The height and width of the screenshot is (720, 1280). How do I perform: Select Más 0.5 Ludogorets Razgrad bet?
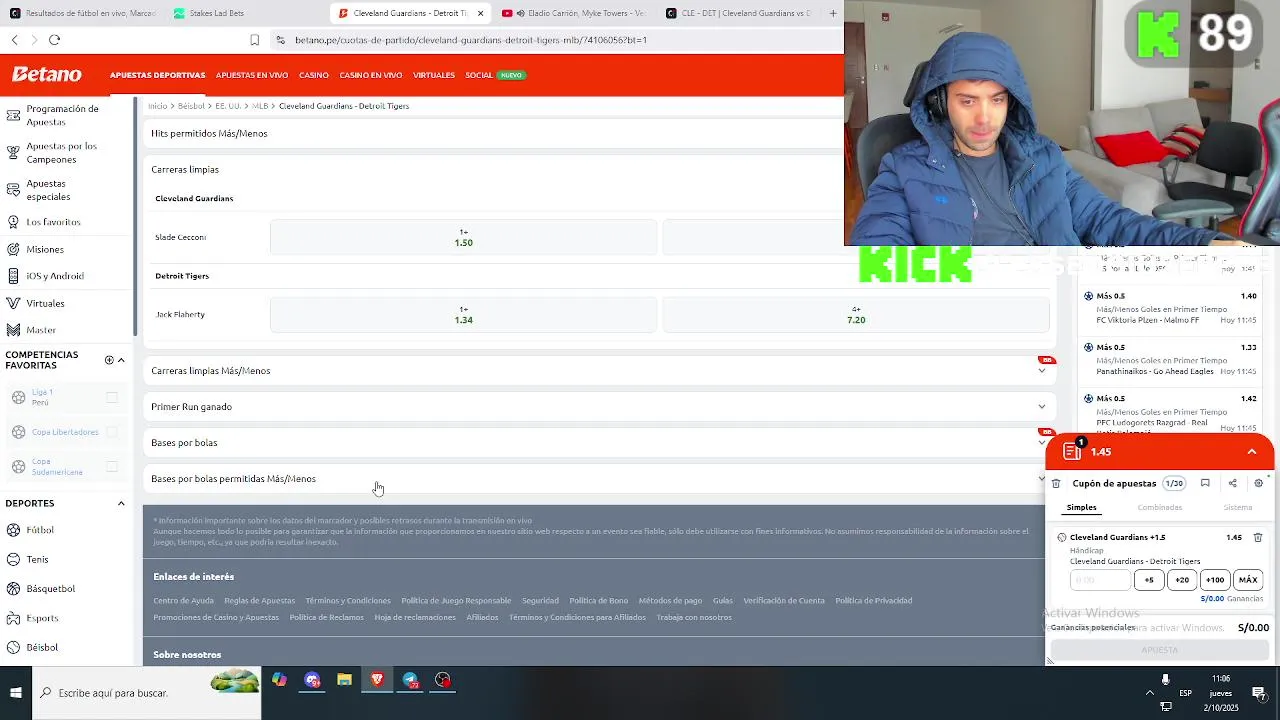click(1170, 410)
